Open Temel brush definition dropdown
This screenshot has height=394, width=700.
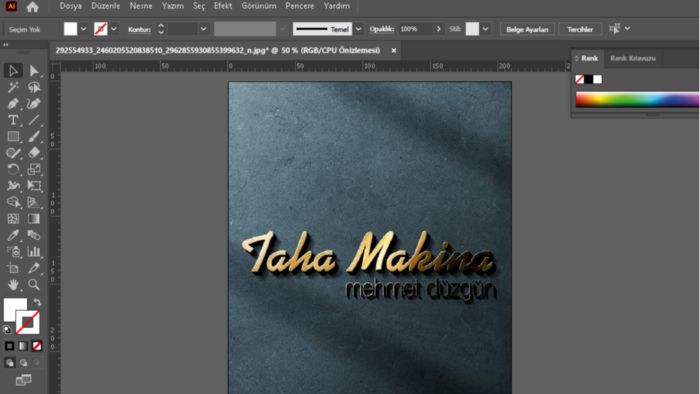358,29
